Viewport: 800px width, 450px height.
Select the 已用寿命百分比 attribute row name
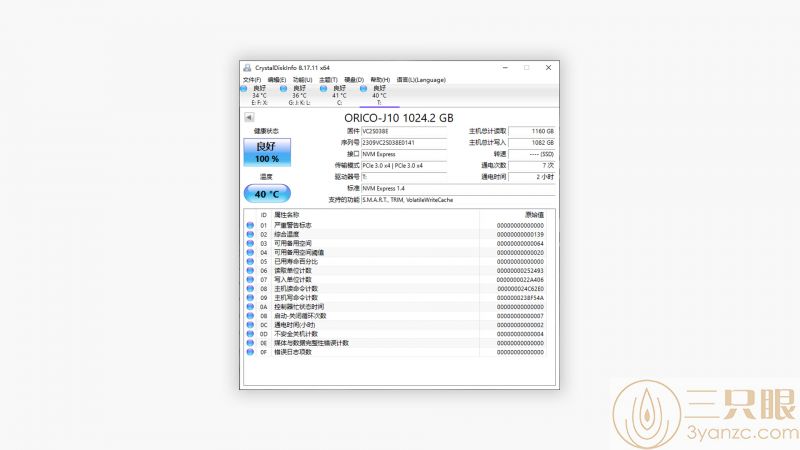(x=296, y=261)
